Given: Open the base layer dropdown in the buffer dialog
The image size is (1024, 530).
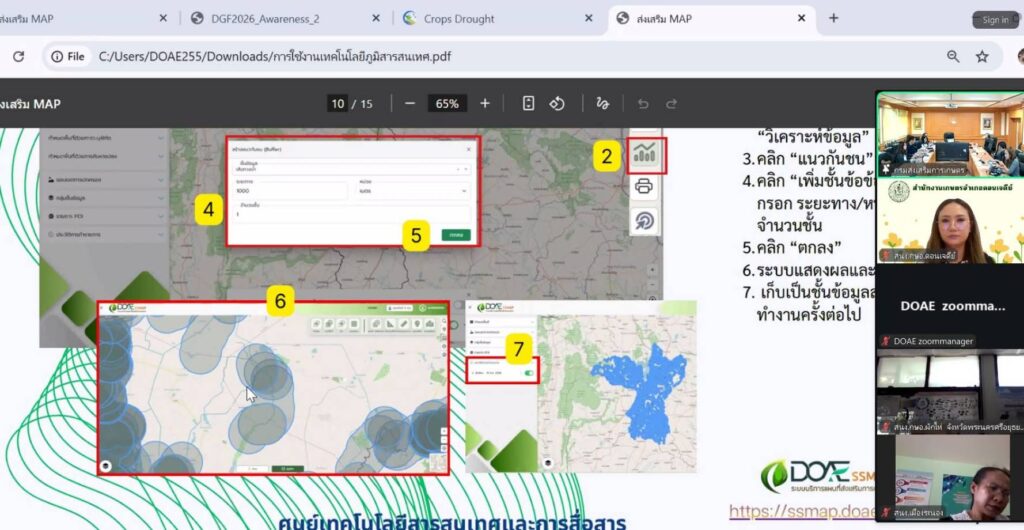Looking at the screenshot, I should [350, 168].
